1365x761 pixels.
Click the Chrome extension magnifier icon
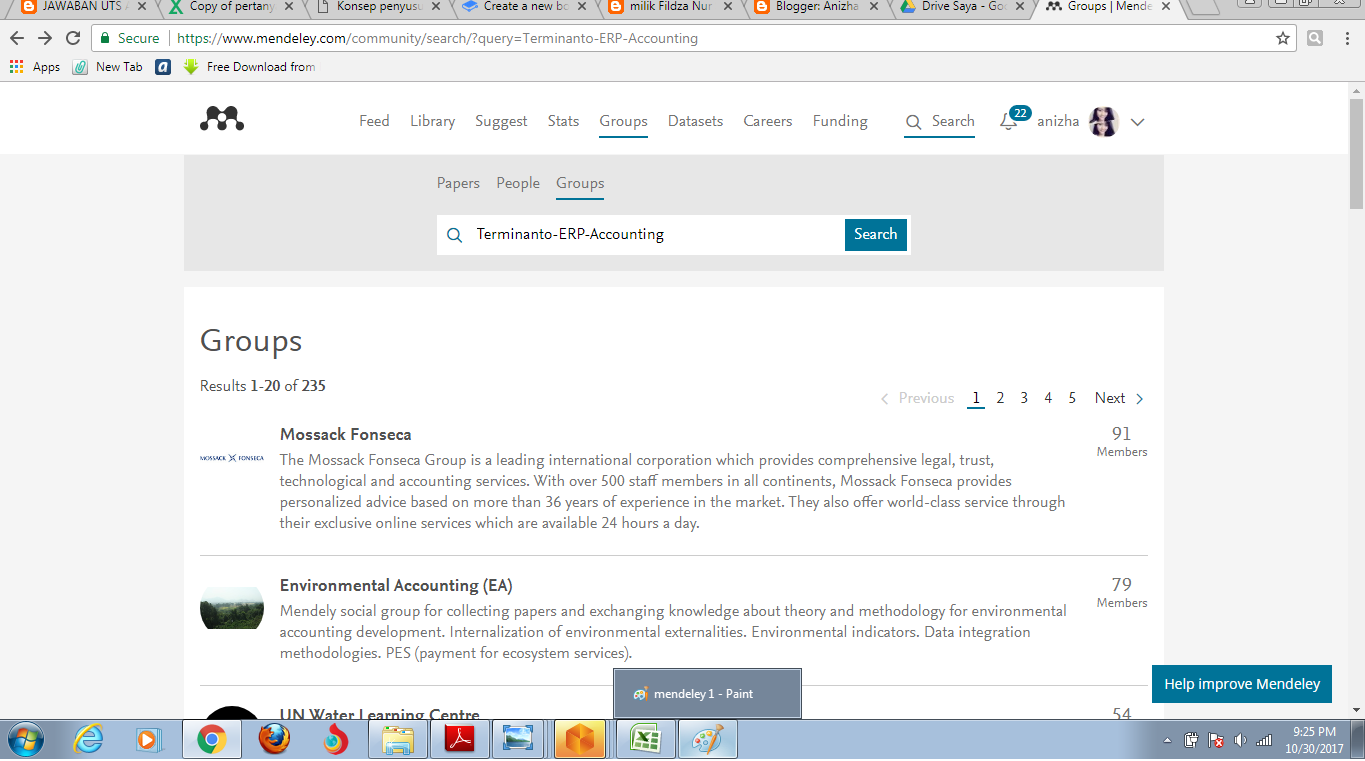click(x=1315, y=38)
